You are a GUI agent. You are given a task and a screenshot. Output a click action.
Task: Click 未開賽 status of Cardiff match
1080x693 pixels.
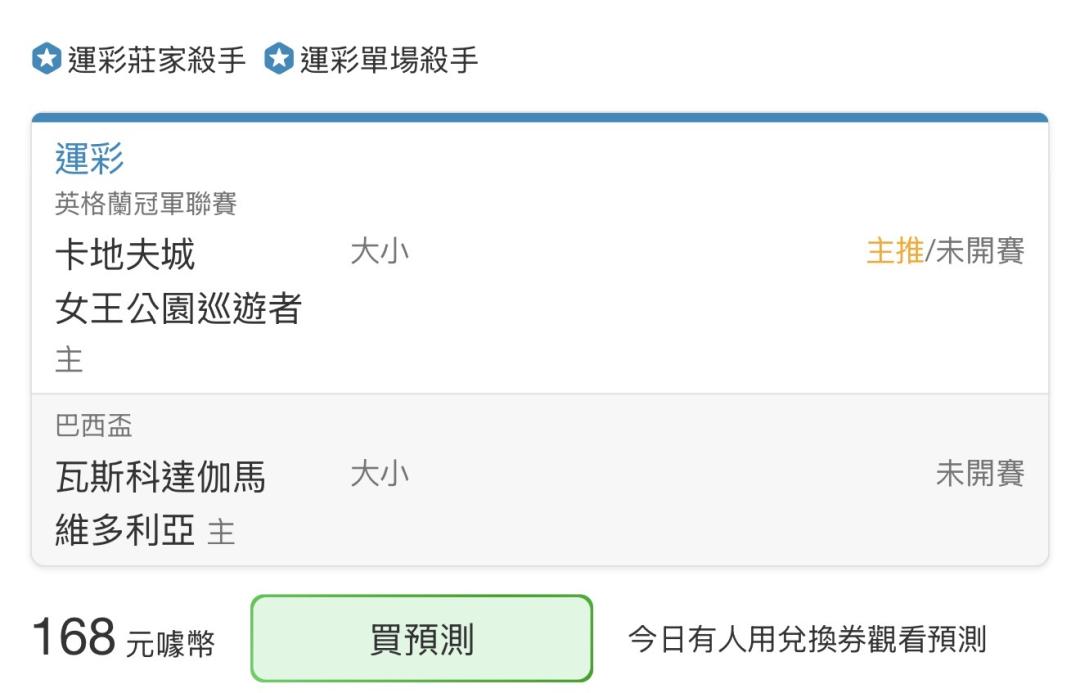(979, 251)
